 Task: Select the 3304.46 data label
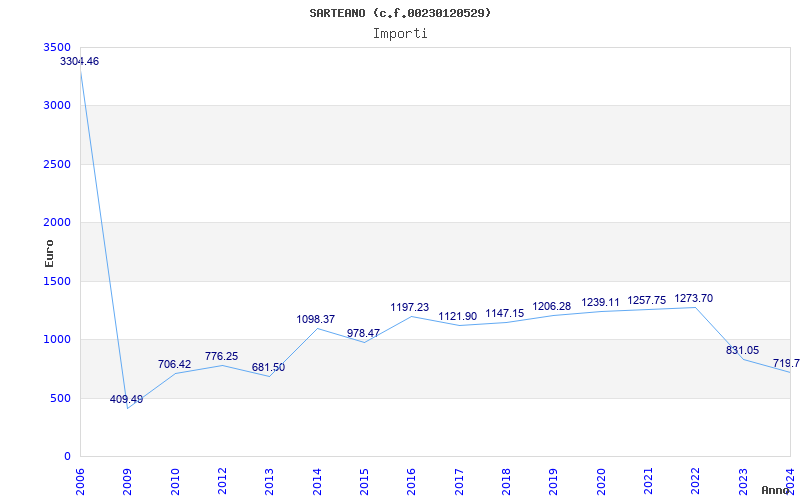pos(80,62)
